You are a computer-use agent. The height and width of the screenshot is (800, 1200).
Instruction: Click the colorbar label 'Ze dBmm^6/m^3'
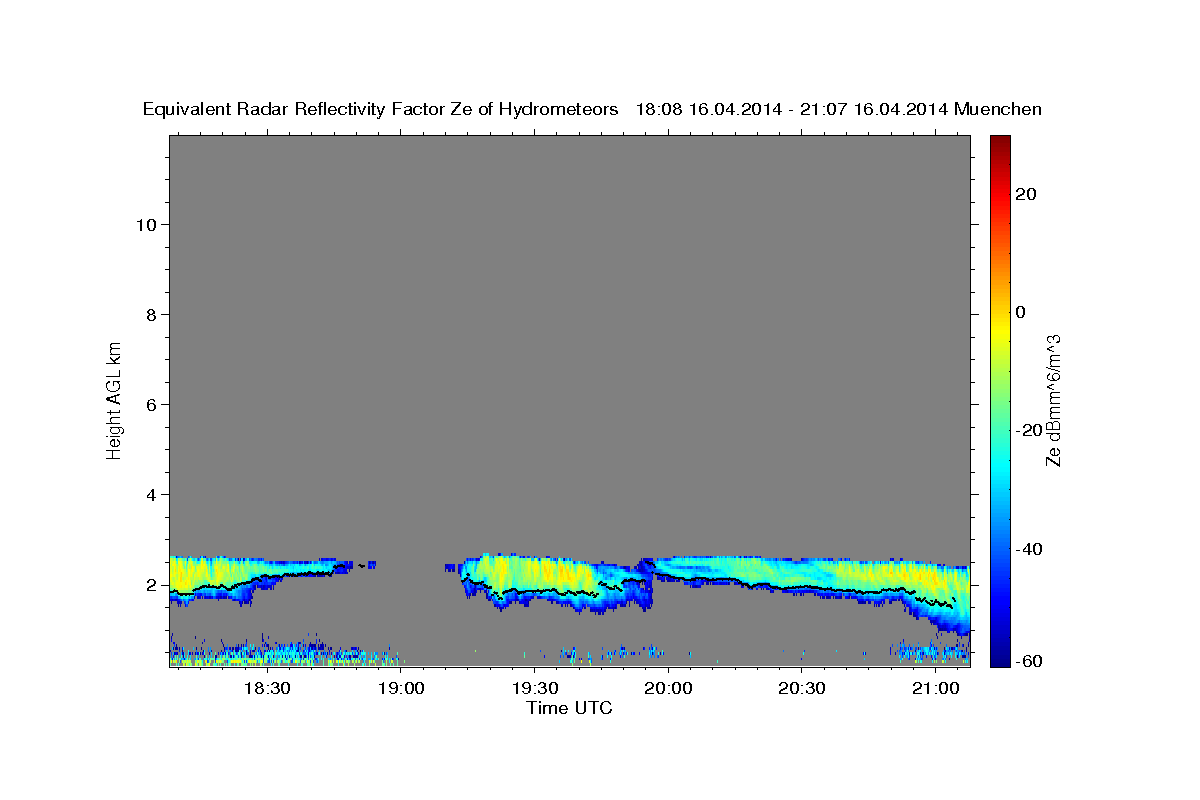(1054, 400)
